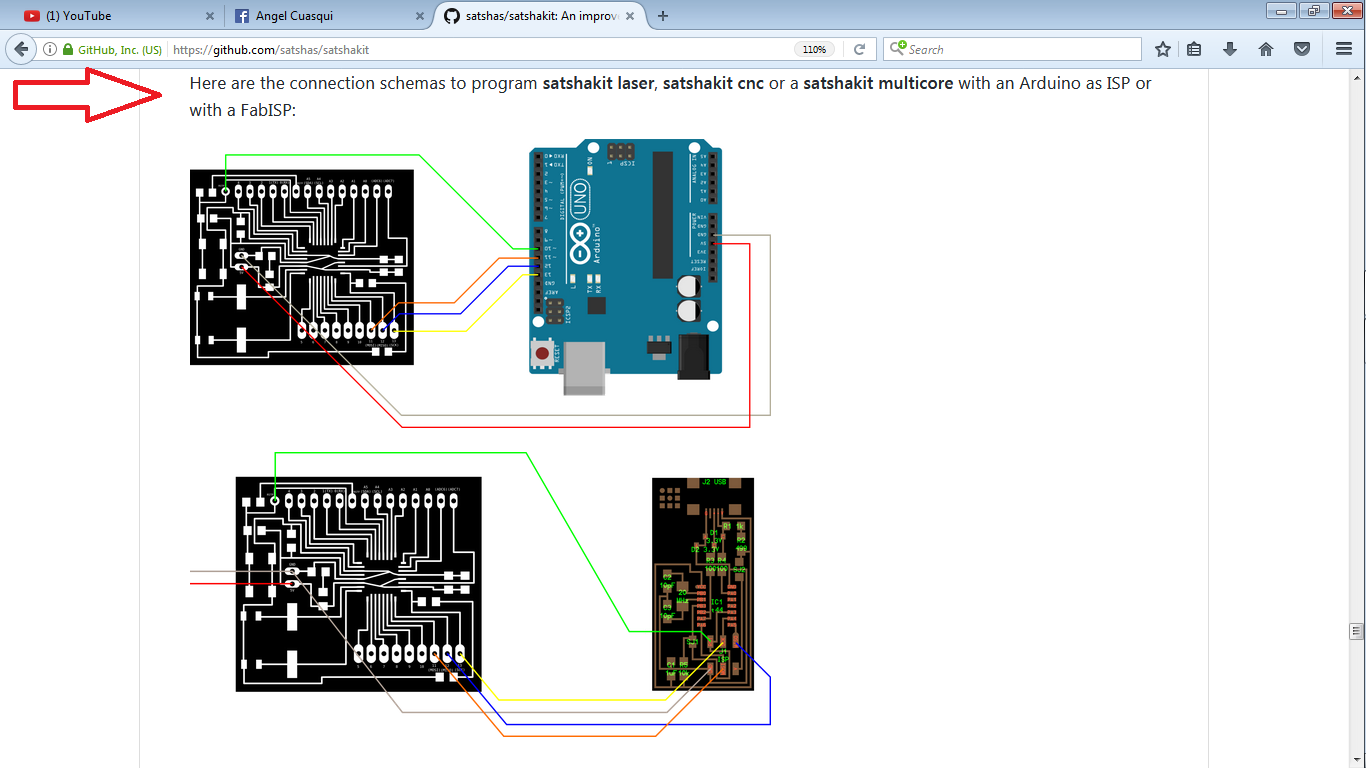Click in the Search box

(1012, 49)
